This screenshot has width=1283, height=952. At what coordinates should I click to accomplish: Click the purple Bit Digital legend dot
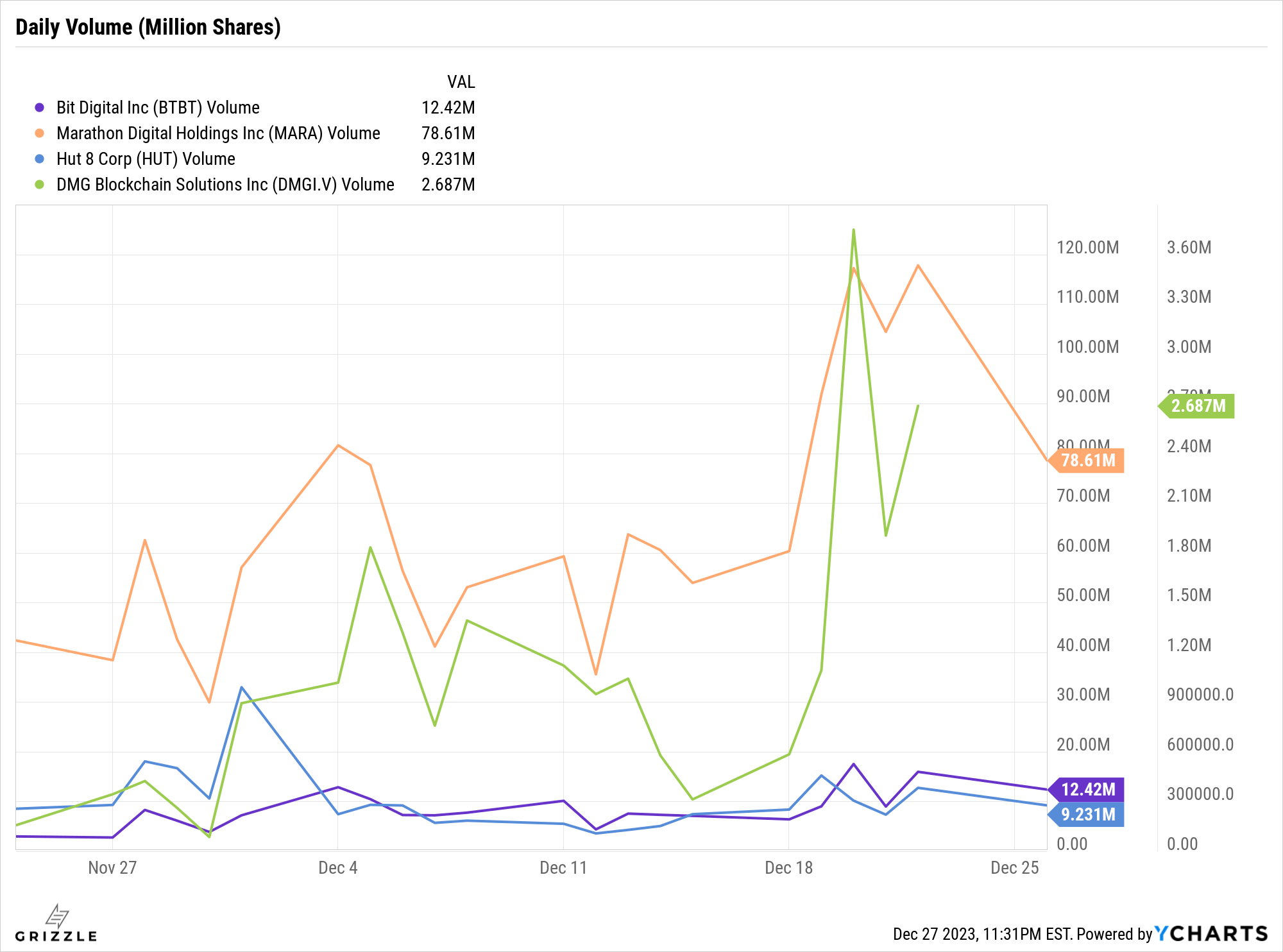pyautogui.click(x=40, y=108)
